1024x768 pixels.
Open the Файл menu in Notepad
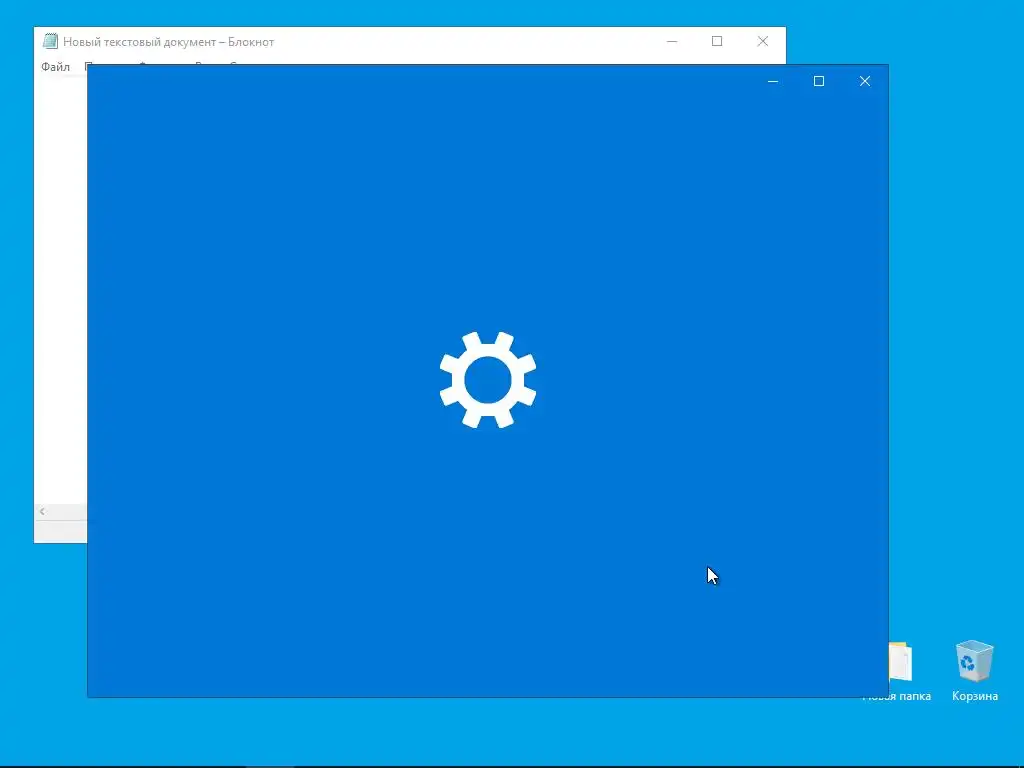(56, 67)
